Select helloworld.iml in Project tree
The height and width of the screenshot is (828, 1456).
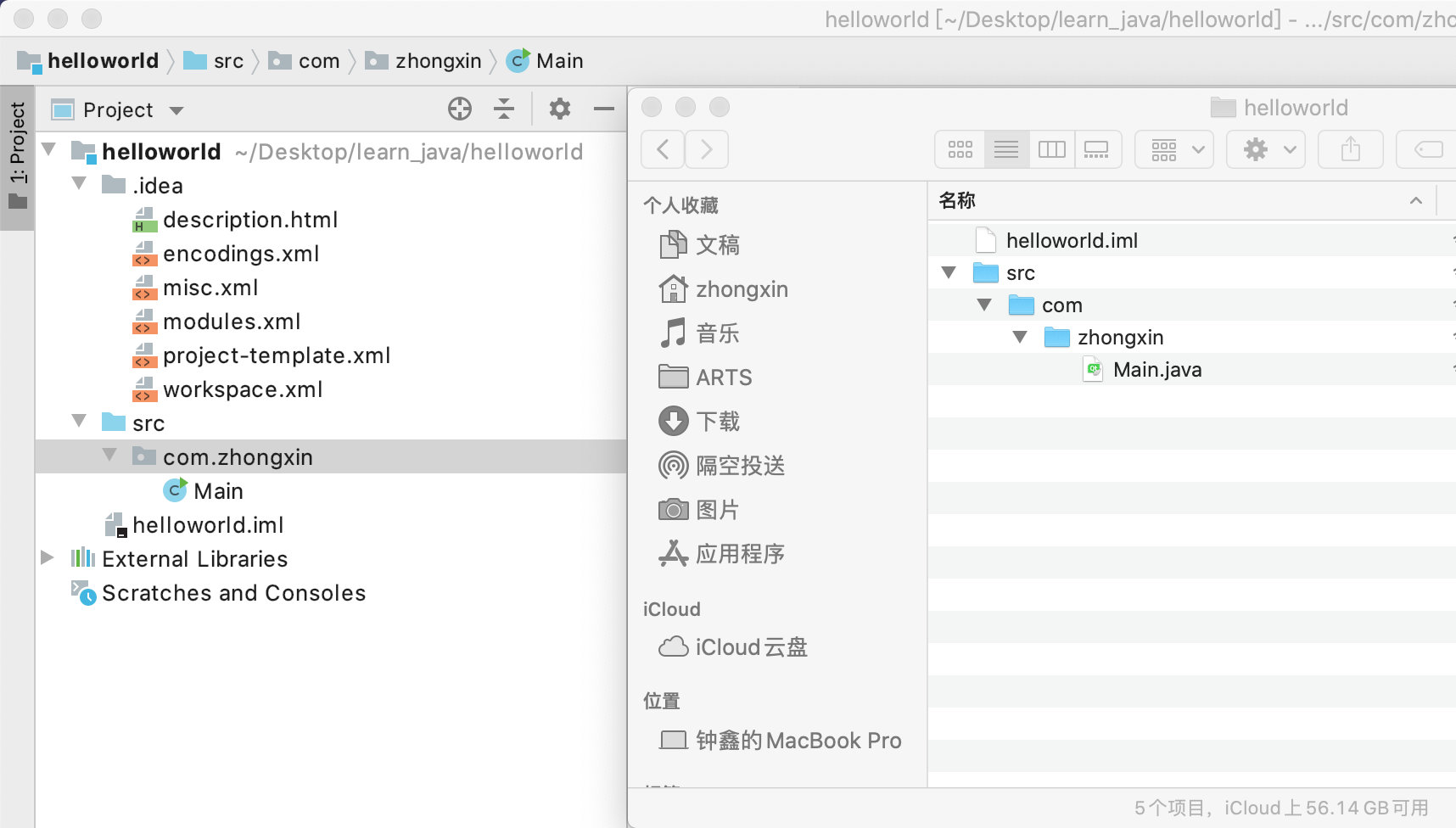point(208,525)
